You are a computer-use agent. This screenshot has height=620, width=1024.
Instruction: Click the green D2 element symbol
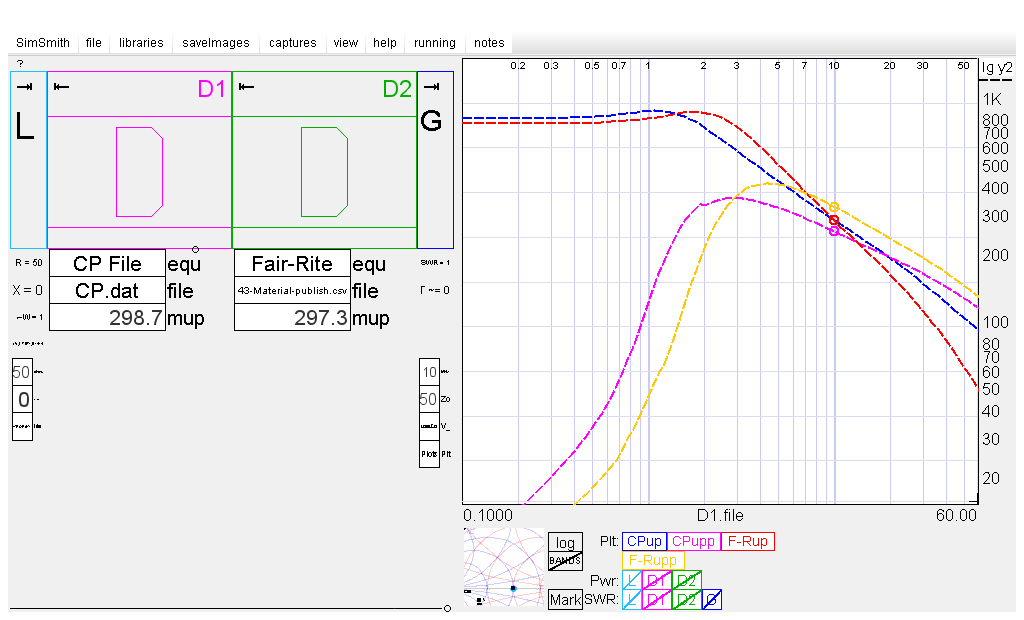tap(324, 172)
